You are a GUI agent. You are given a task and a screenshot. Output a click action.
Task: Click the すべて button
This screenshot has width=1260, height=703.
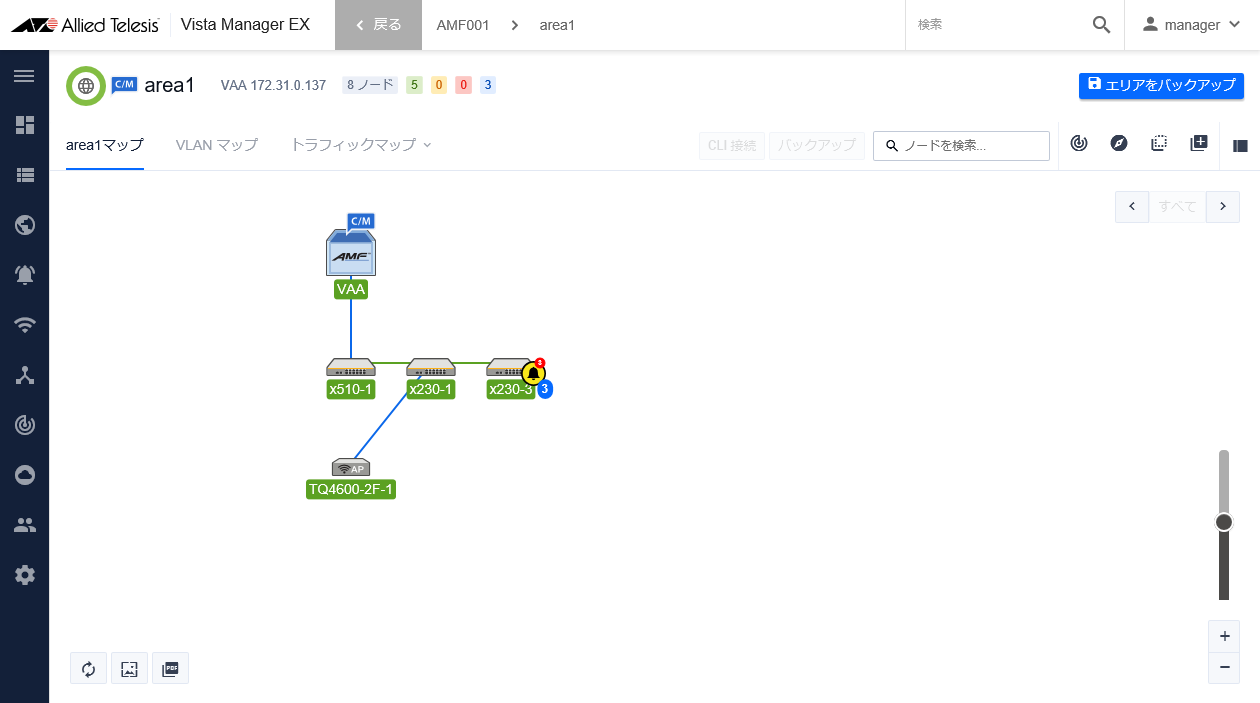(1177, 206)
